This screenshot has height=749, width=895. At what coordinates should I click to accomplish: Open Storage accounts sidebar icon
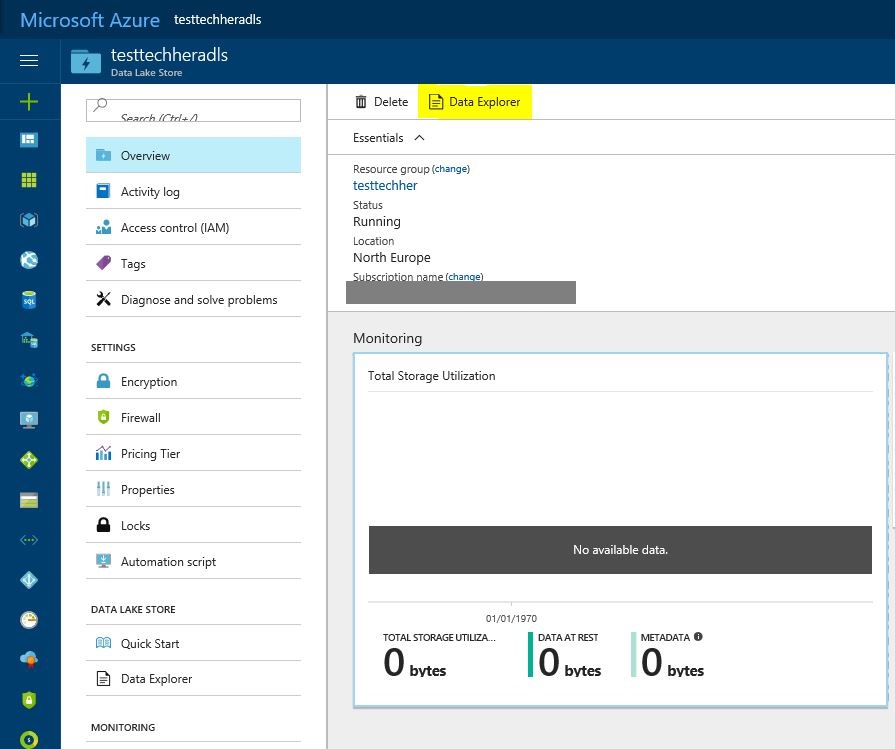tap(29, 500)
